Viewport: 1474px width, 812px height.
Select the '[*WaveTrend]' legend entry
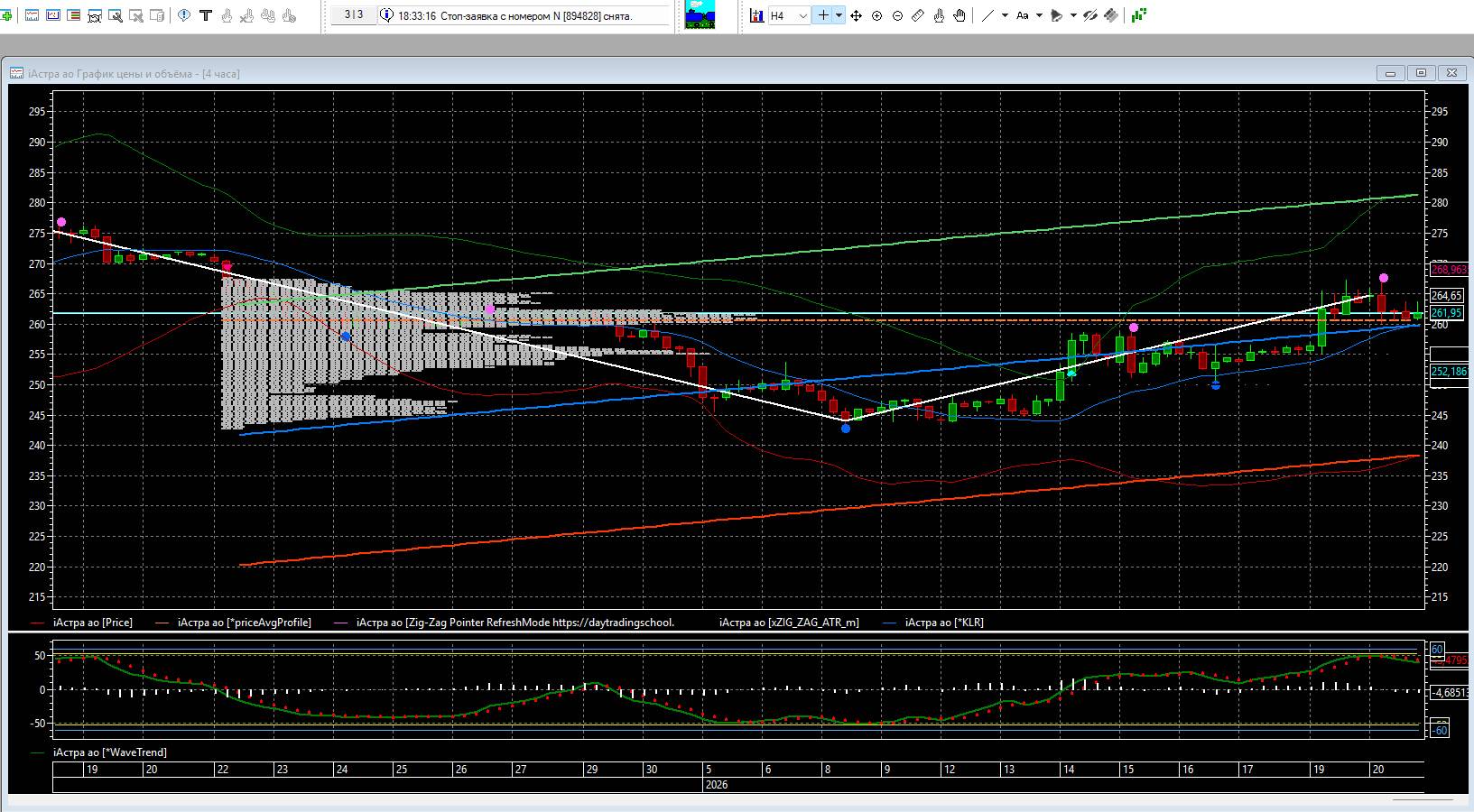click(110, 752)
